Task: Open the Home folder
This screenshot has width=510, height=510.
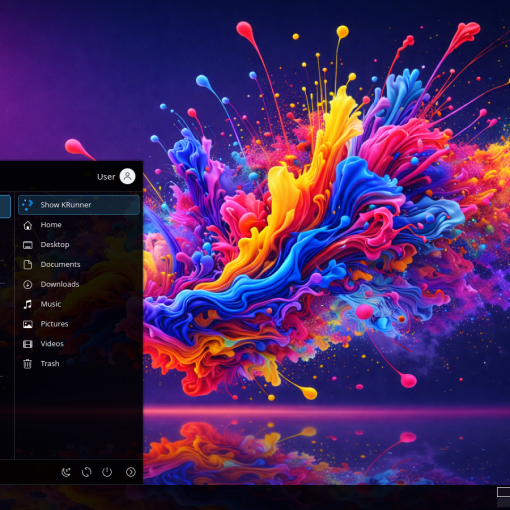Action: 79,225
